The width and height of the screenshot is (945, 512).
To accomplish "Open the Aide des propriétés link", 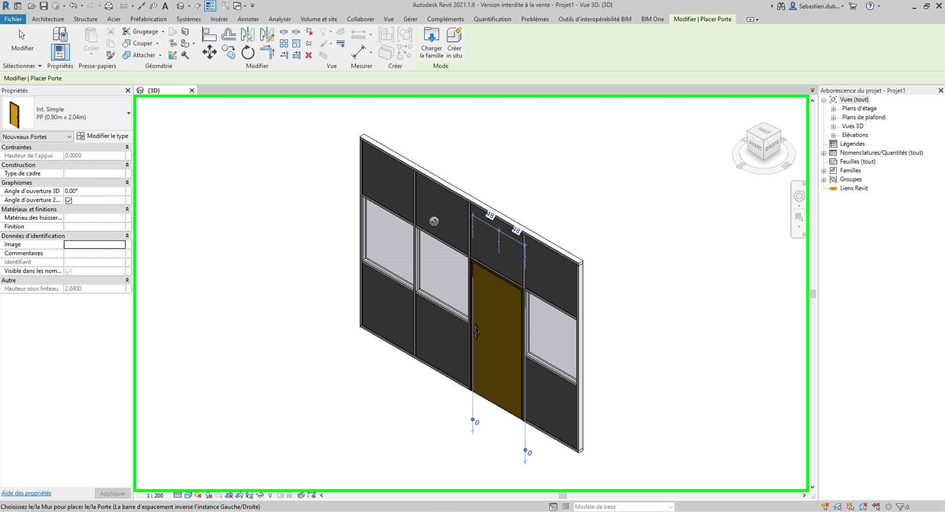I will [26, 493].
